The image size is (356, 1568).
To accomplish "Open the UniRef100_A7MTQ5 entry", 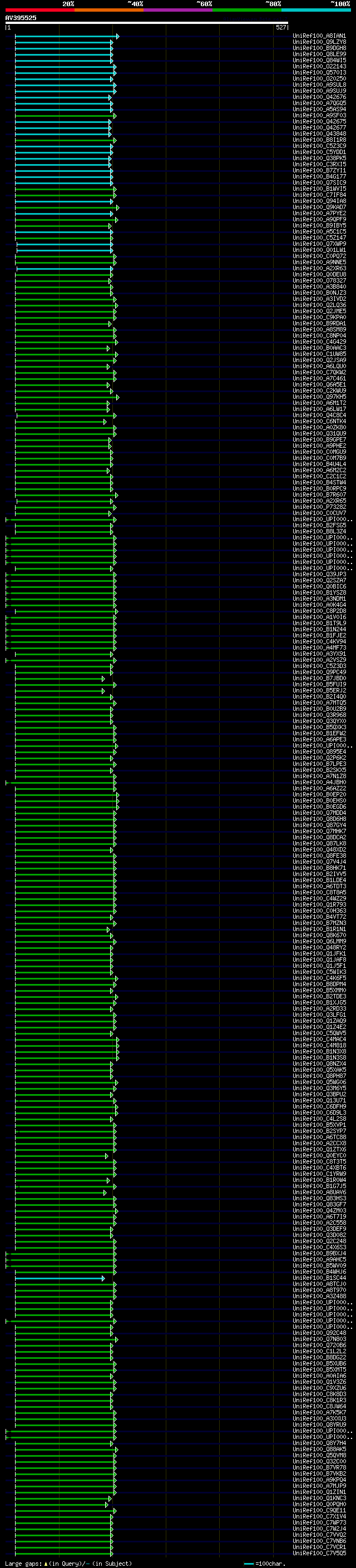I will click(x=319, y=703).
